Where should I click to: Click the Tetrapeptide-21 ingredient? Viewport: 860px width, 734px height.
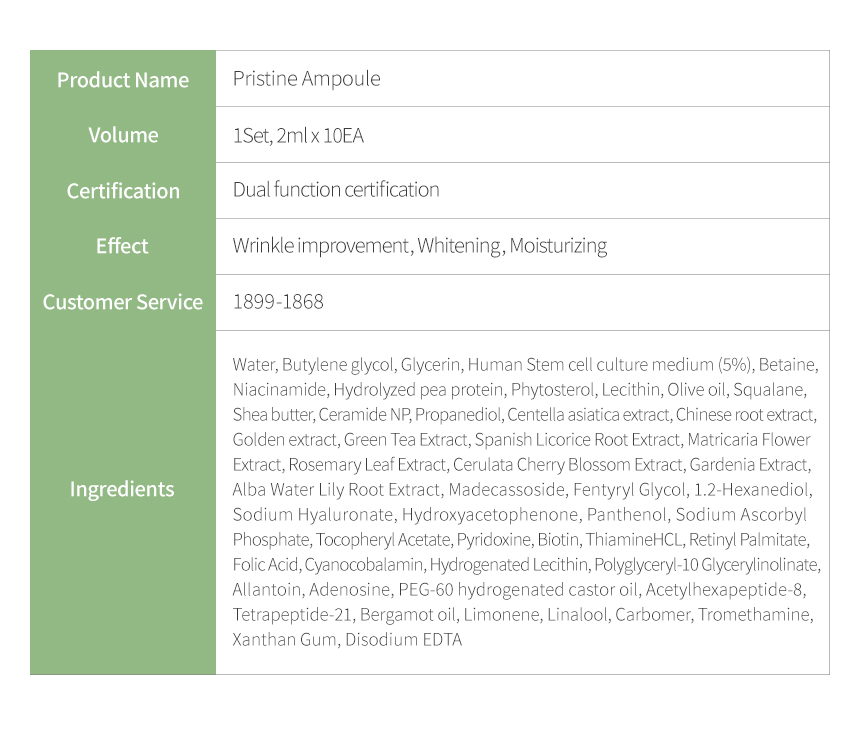(x=292, y=614)
